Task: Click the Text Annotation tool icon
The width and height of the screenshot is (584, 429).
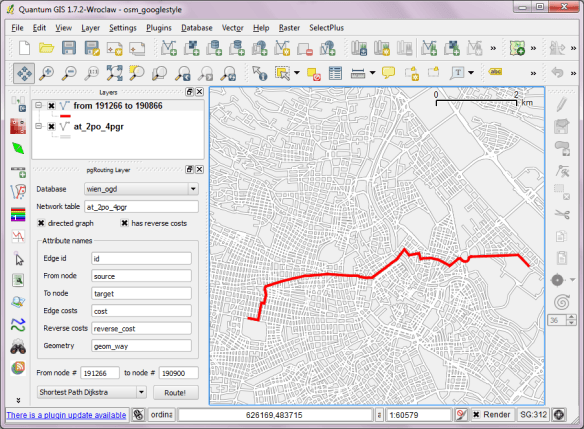Action: coord(457,73)
